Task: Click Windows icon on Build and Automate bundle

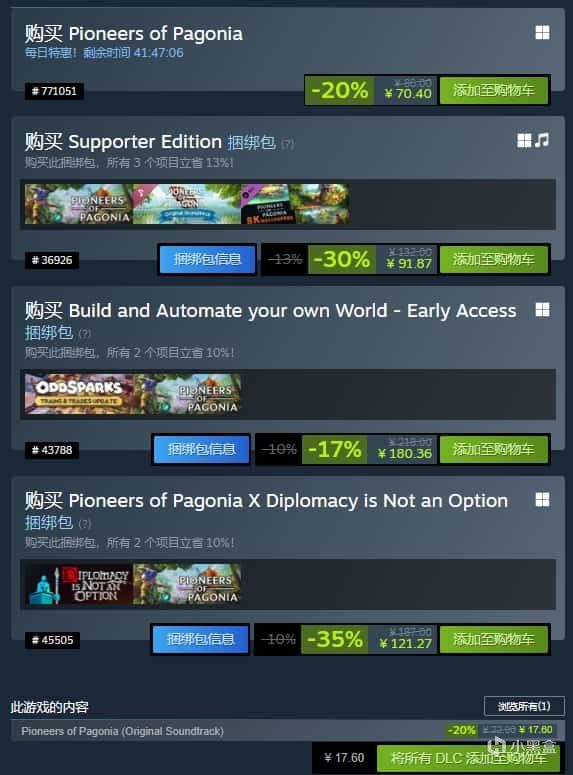Action: pos(542,310)
